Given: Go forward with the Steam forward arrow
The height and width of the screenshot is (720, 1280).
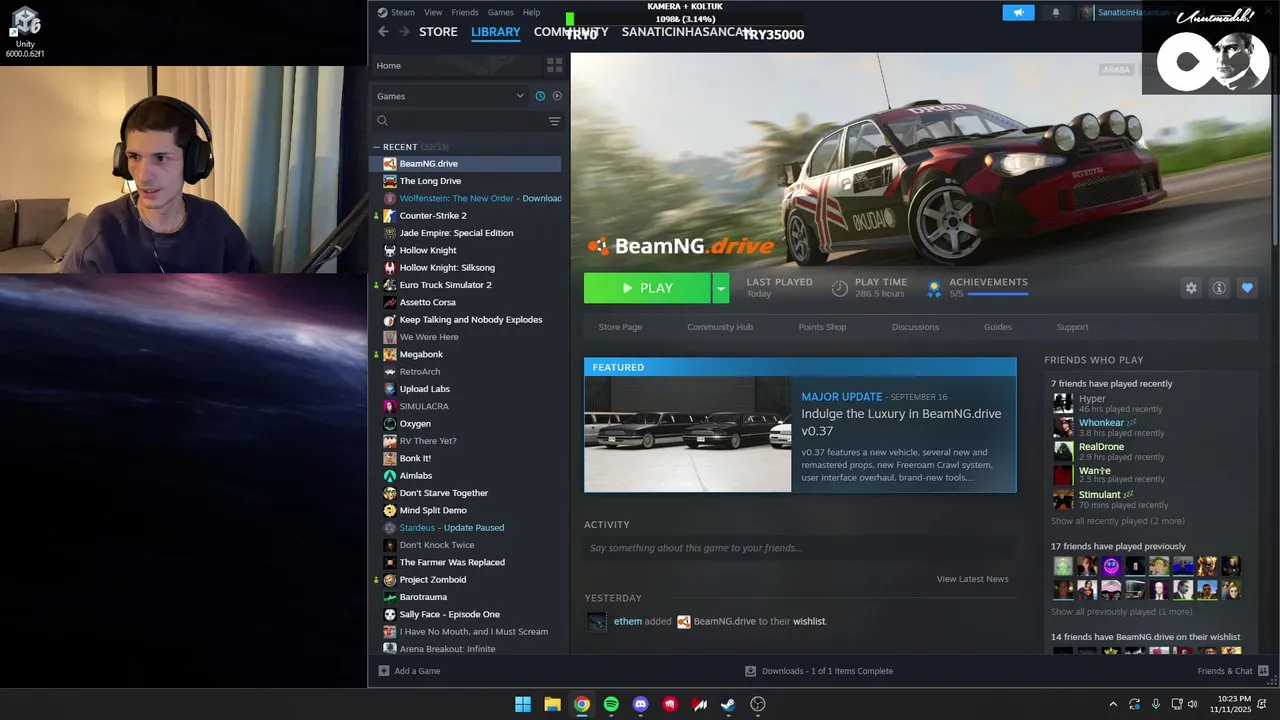Looking at the screenshot, I should (x=405, y=32).
